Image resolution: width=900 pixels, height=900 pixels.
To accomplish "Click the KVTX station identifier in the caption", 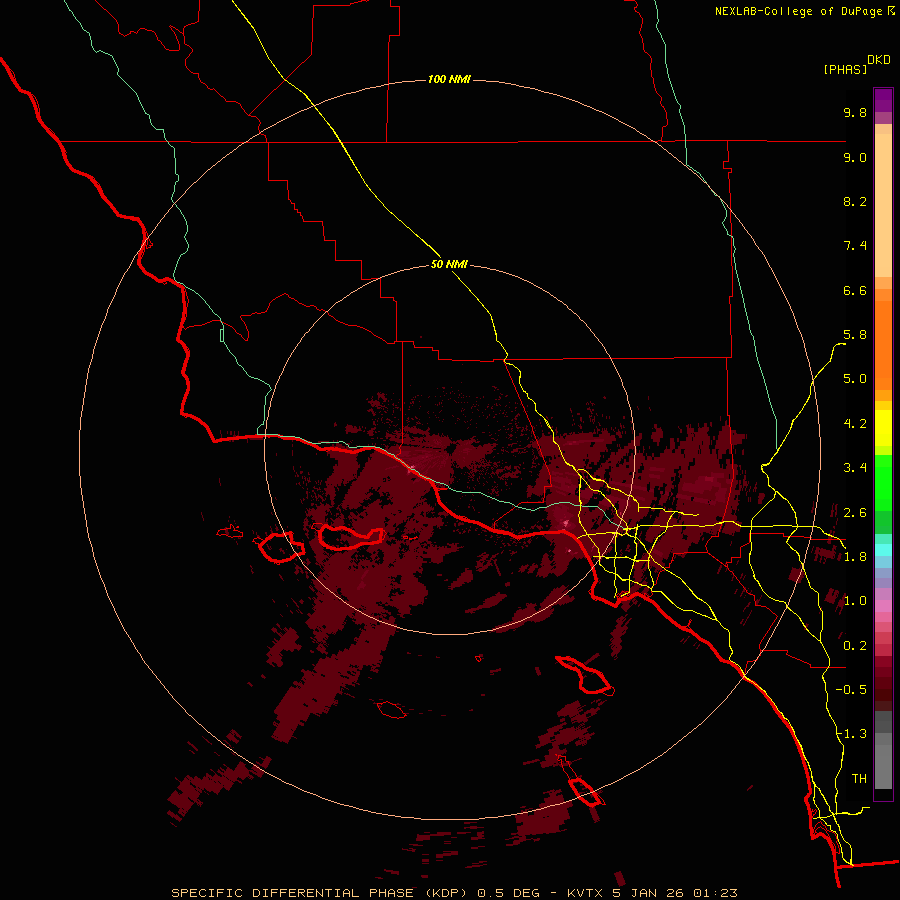I will click(586, 893).
